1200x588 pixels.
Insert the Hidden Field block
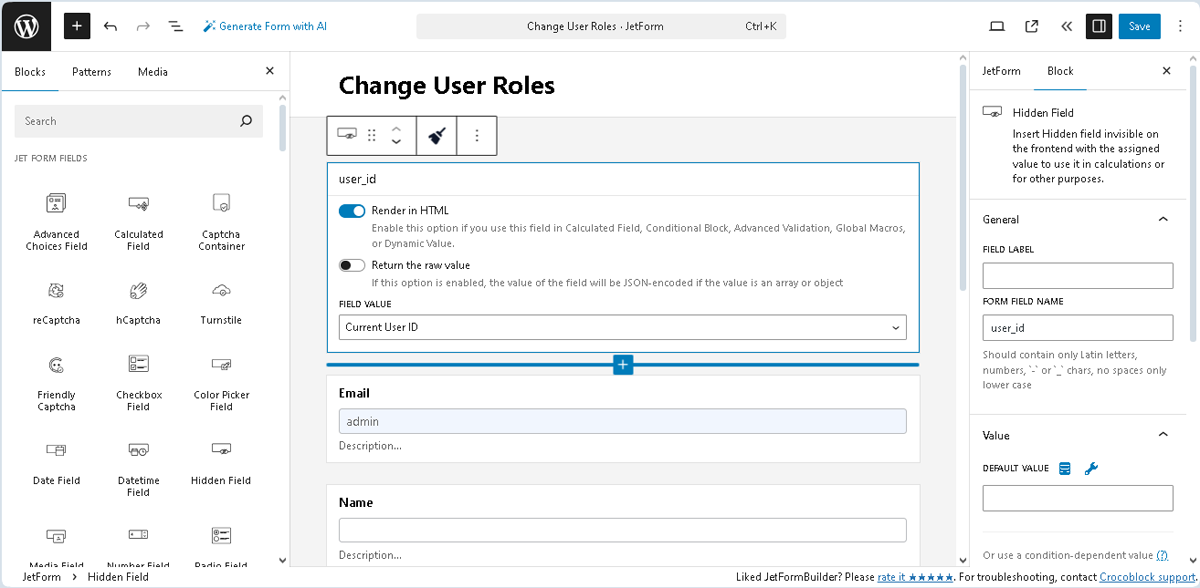click(221, 463)
